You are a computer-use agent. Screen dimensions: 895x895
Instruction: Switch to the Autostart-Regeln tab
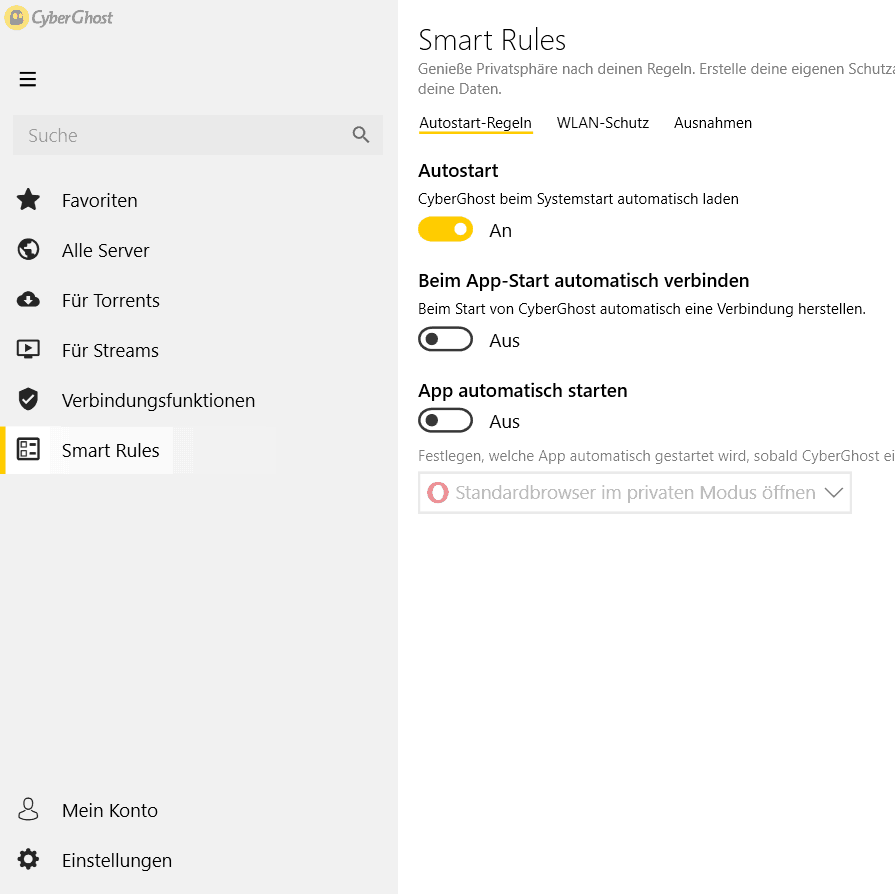tap(475, 123)
